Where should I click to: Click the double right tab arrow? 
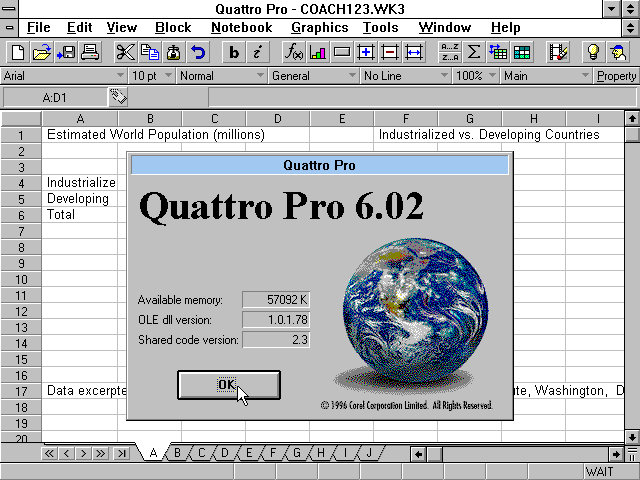[100, 453]
